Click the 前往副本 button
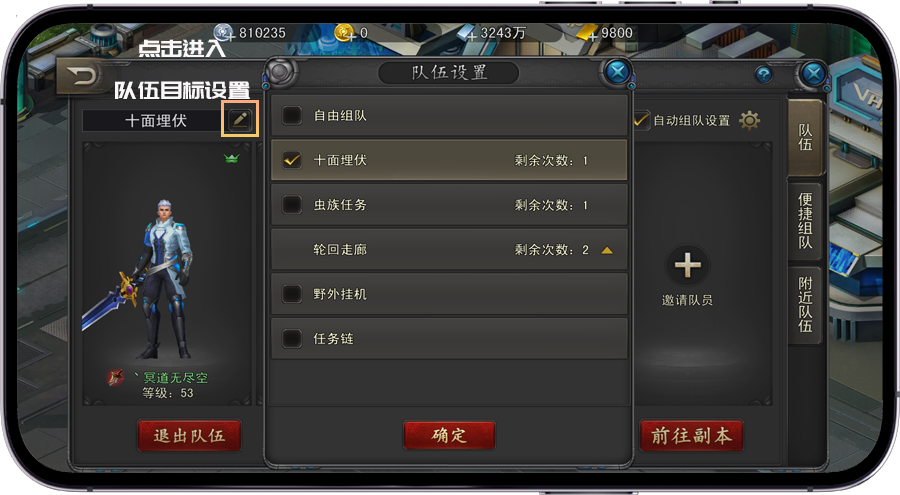The image size is (900, 495). coord(691,435)
